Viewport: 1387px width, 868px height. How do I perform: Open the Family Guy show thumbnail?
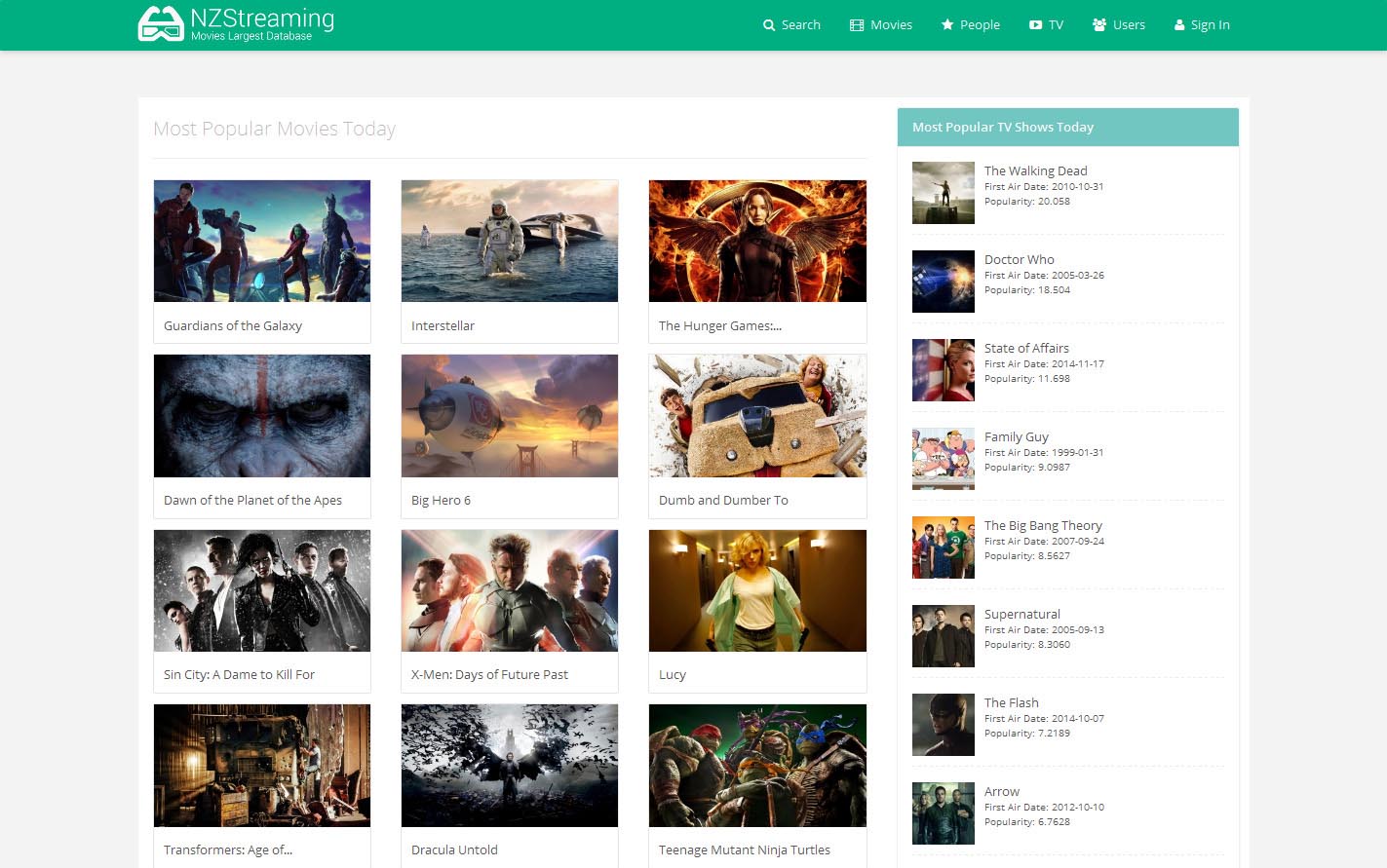tap(944, 459)
